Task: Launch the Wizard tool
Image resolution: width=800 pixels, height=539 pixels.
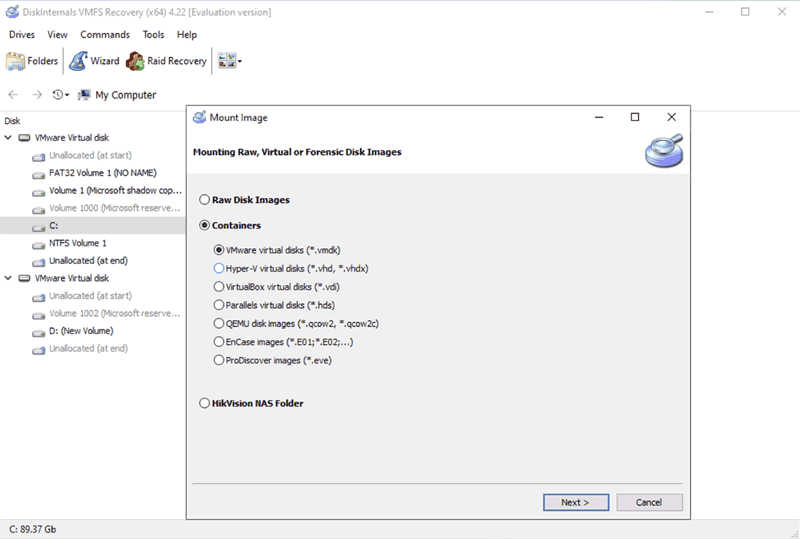Action: 94,61
